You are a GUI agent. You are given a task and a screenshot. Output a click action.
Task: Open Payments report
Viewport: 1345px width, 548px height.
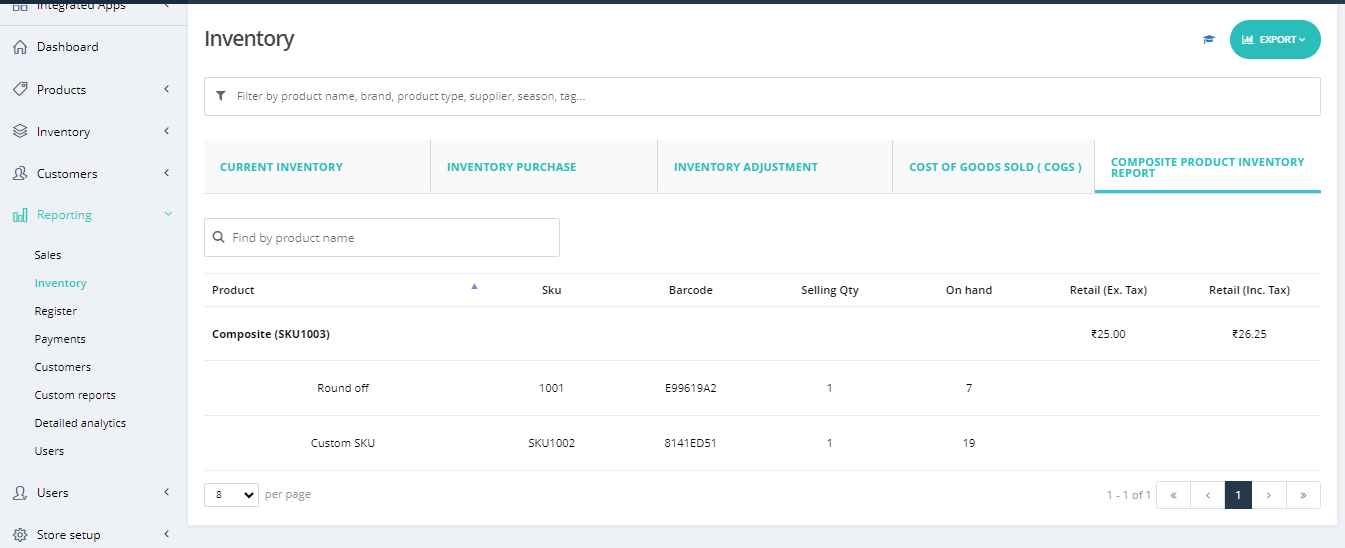point(60,339)
